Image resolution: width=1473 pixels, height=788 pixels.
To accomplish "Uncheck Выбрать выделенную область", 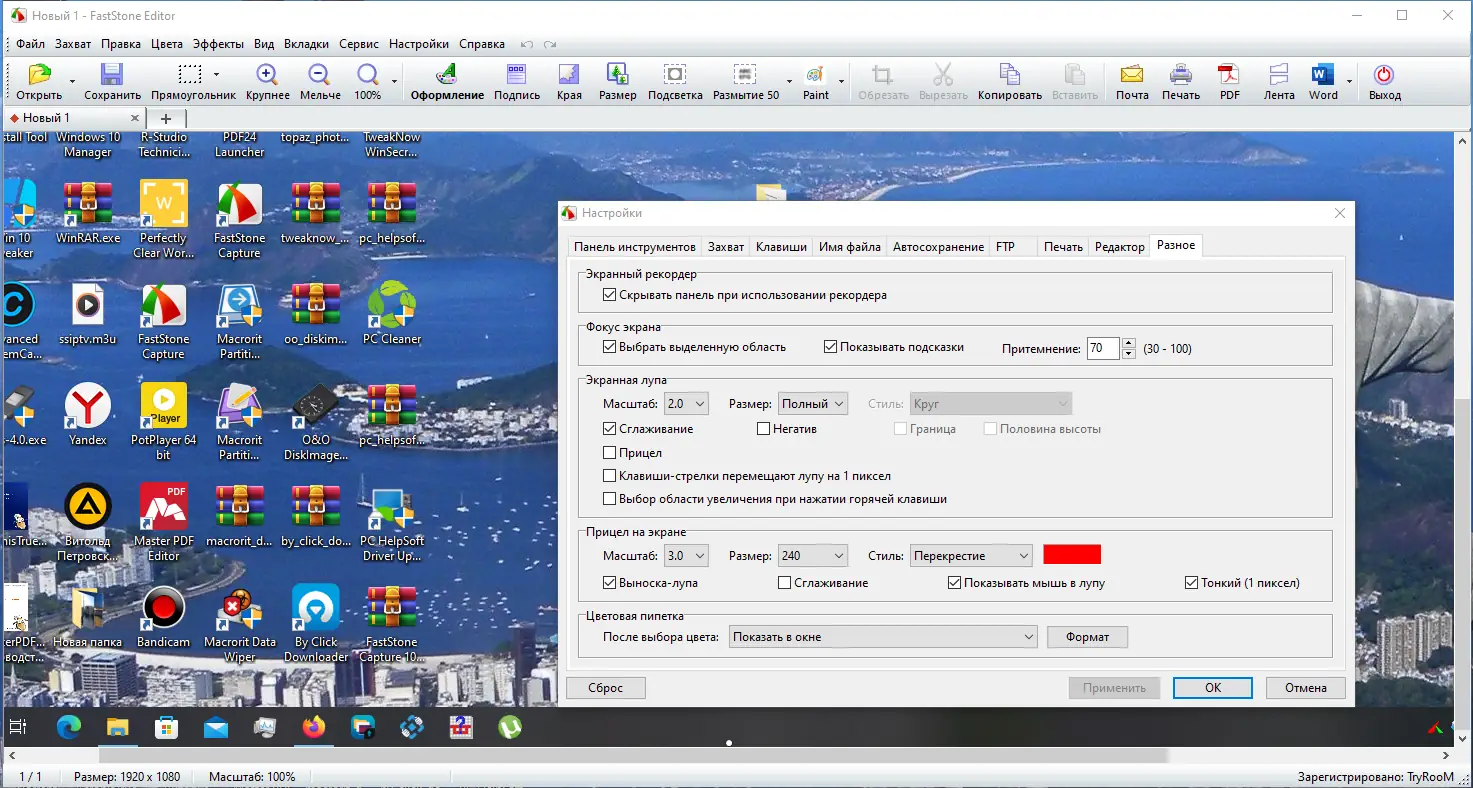I will [x=609, y=347].
